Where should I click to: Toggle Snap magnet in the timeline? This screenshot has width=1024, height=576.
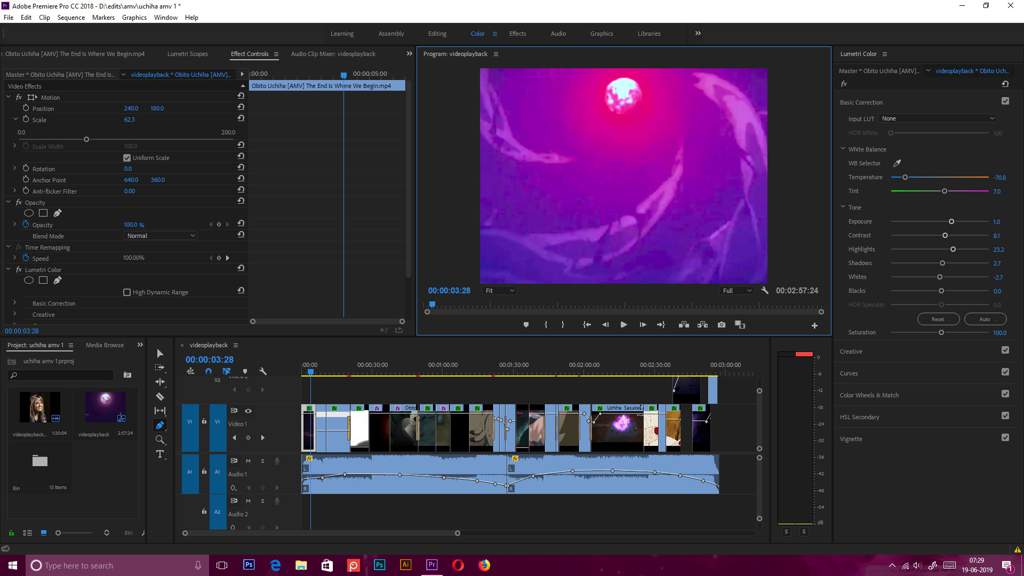click(x=208, y=372)
